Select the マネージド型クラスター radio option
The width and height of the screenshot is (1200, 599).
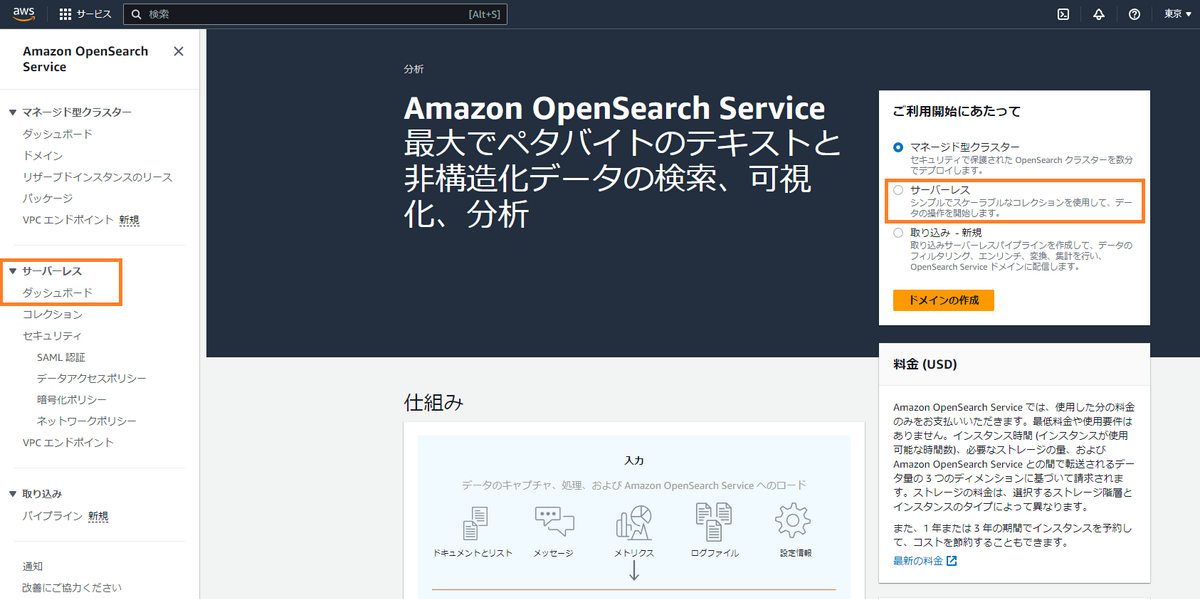click(898, 147)
